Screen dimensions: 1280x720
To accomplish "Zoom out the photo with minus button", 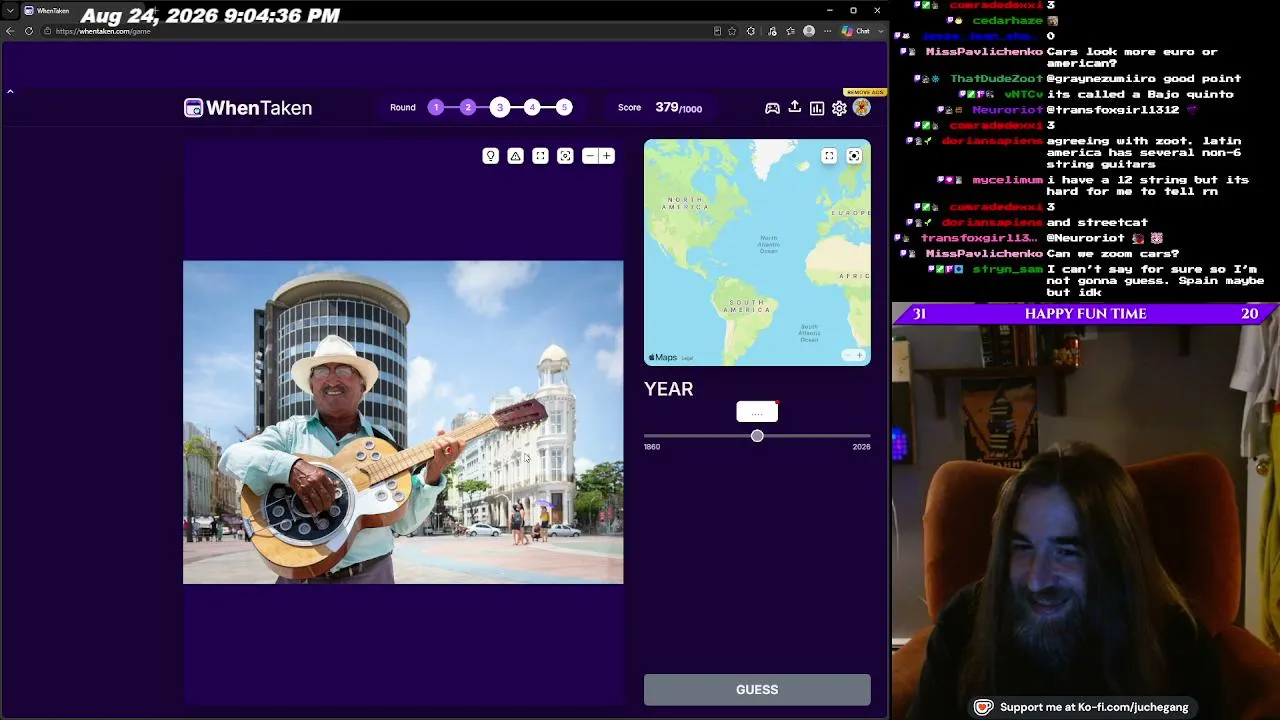I will 590,156.
